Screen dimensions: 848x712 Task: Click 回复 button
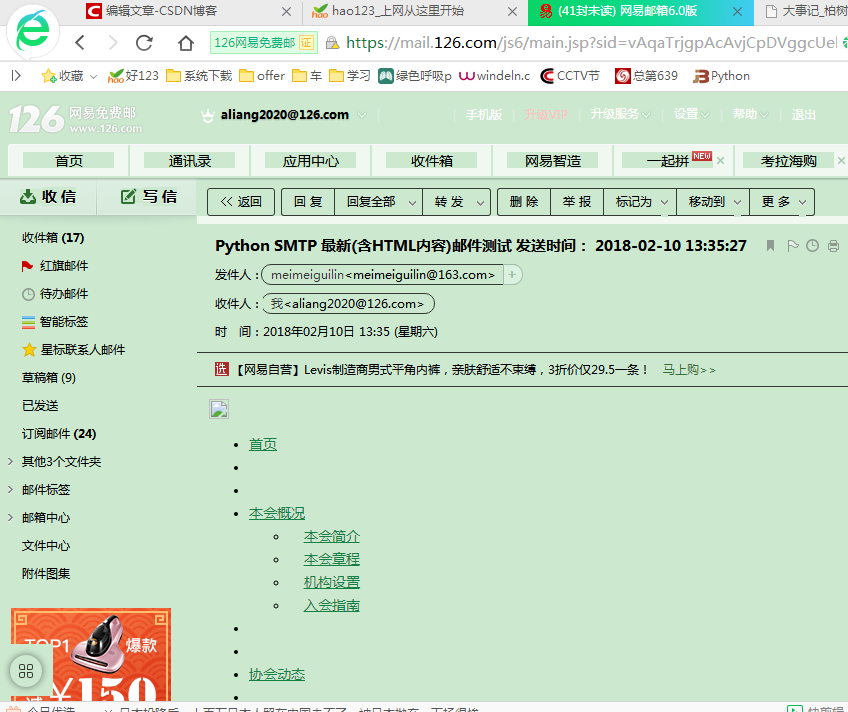click(x=308, y=202)
